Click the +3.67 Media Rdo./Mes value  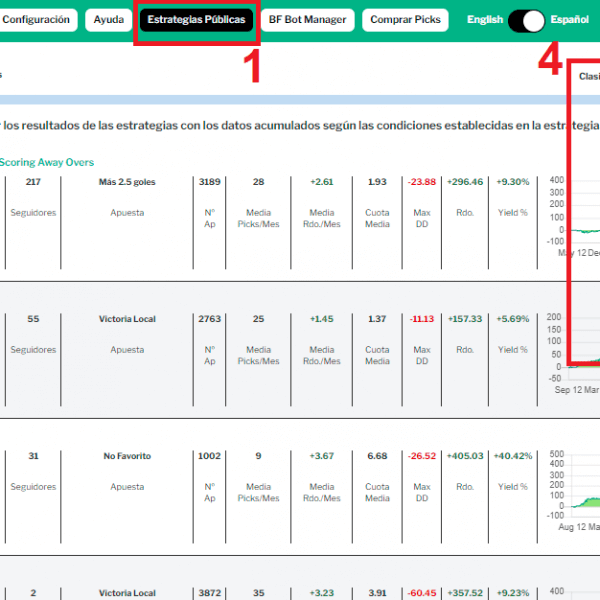[x=322, y=456]
